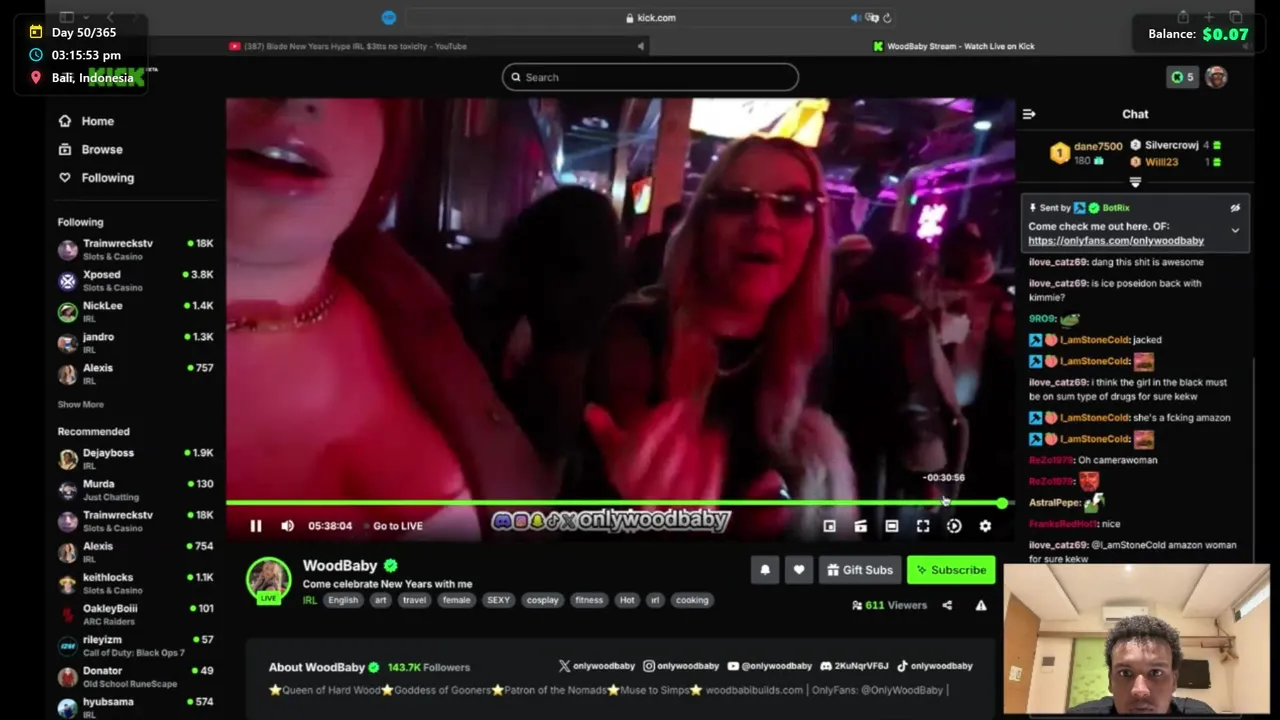Click the green Subscribe button
Image resolution: width=1280 pixels, height=720 pixels.
point(951,570)
